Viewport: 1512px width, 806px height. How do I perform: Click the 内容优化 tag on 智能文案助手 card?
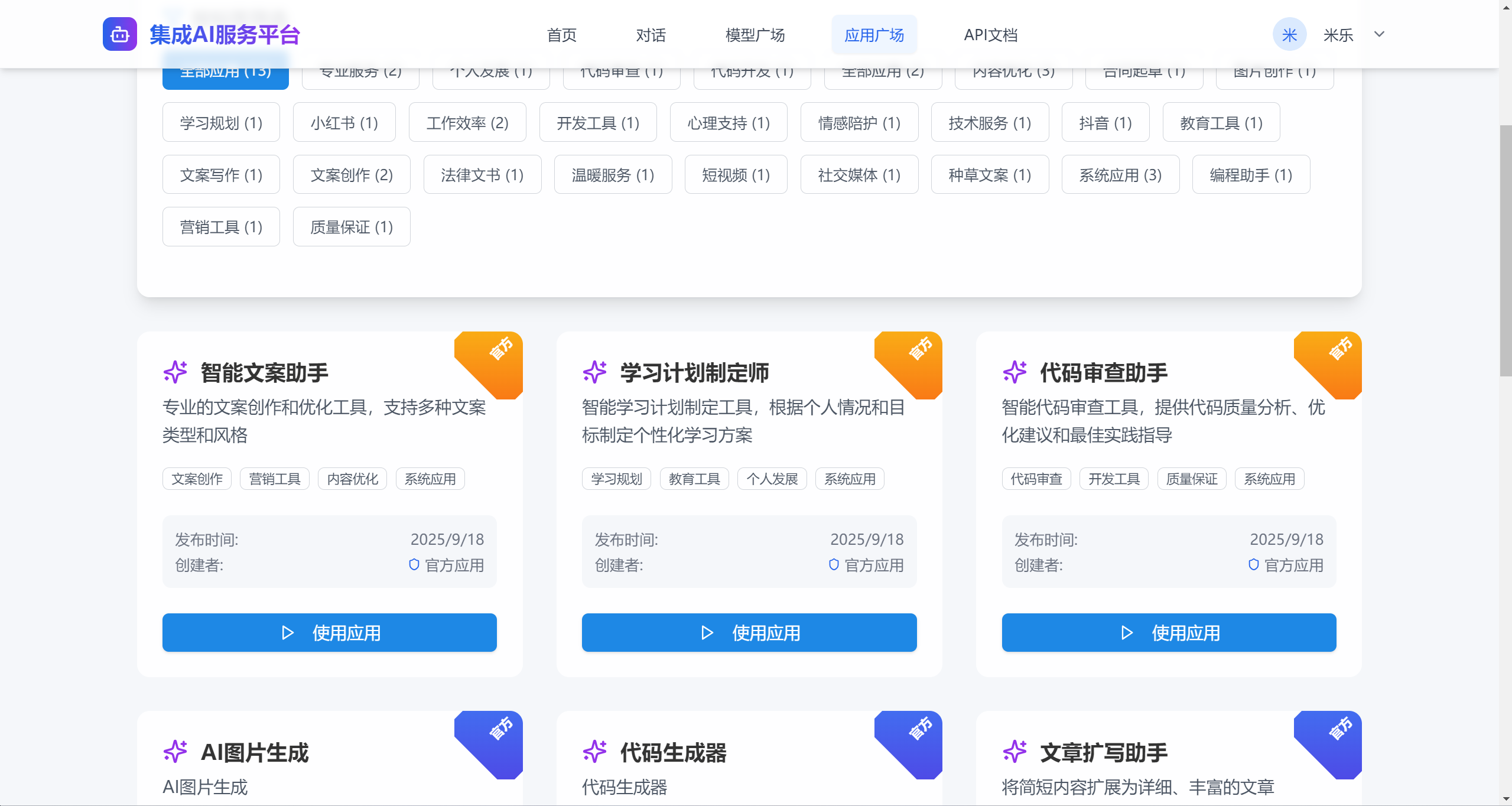pos(352,479)
